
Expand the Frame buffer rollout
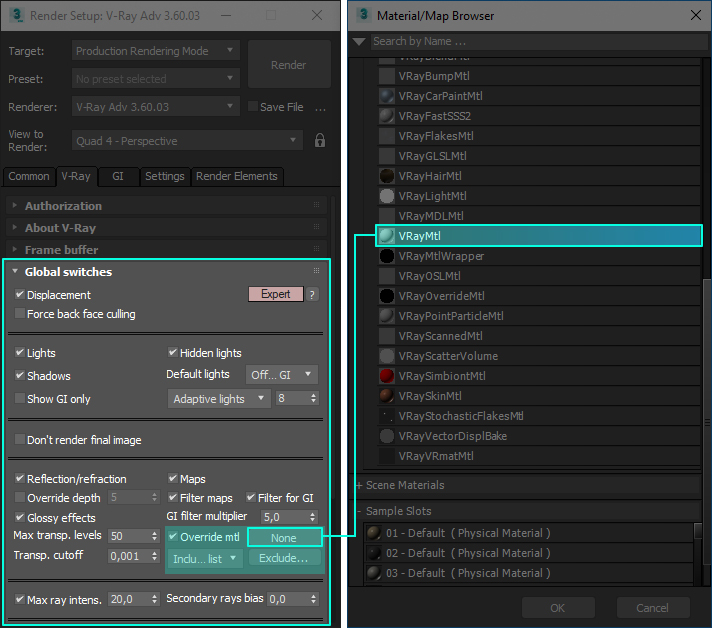coord(166,250)
